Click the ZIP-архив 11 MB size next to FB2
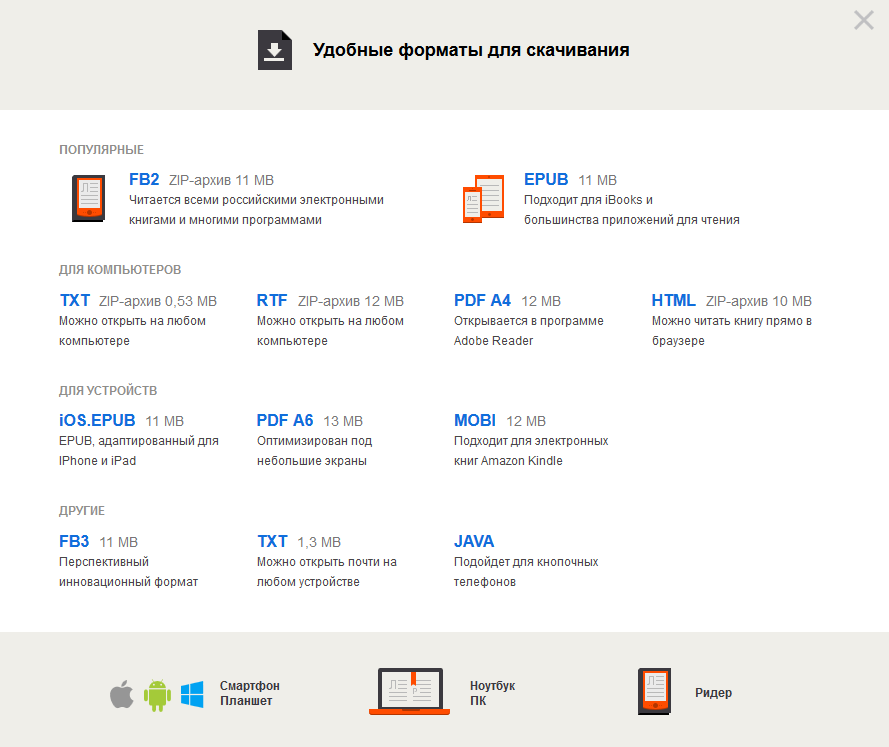 pos(222,180)
